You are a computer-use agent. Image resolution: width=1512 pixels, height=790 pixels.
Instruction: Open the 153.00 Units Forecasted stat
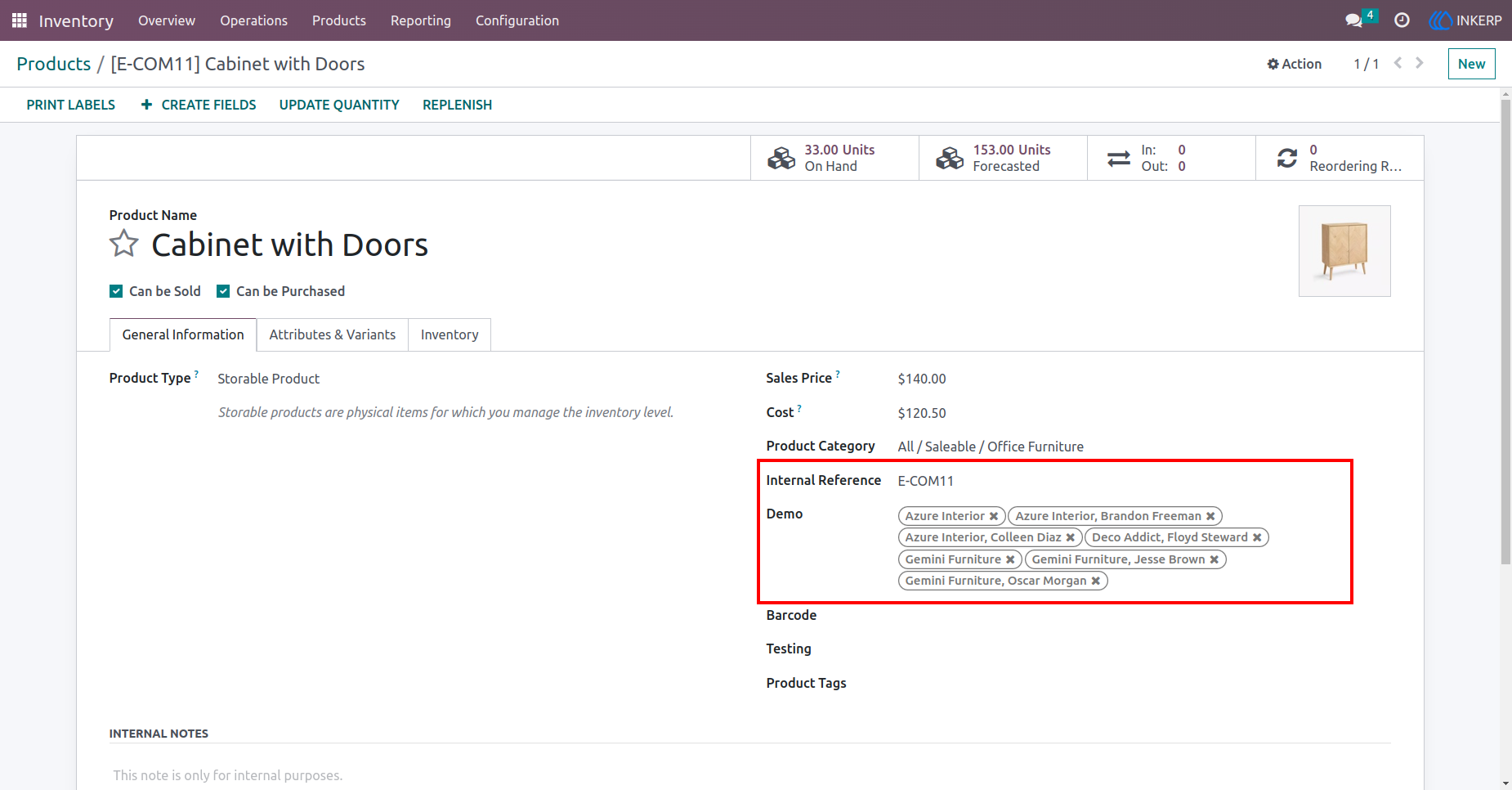click(1003, 158)
